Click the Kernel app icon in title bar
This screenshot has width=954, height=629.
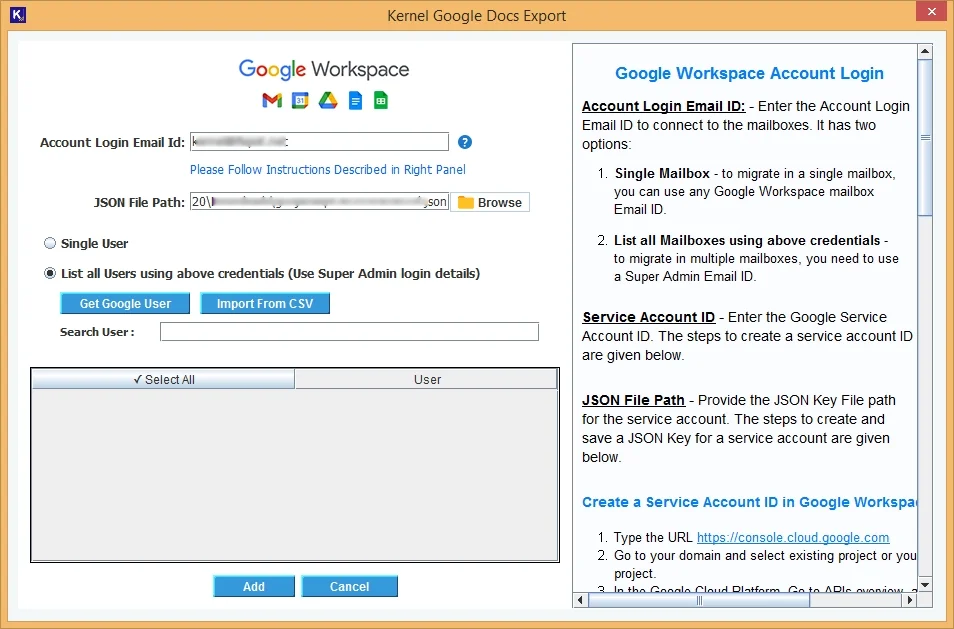coord(17,15)
